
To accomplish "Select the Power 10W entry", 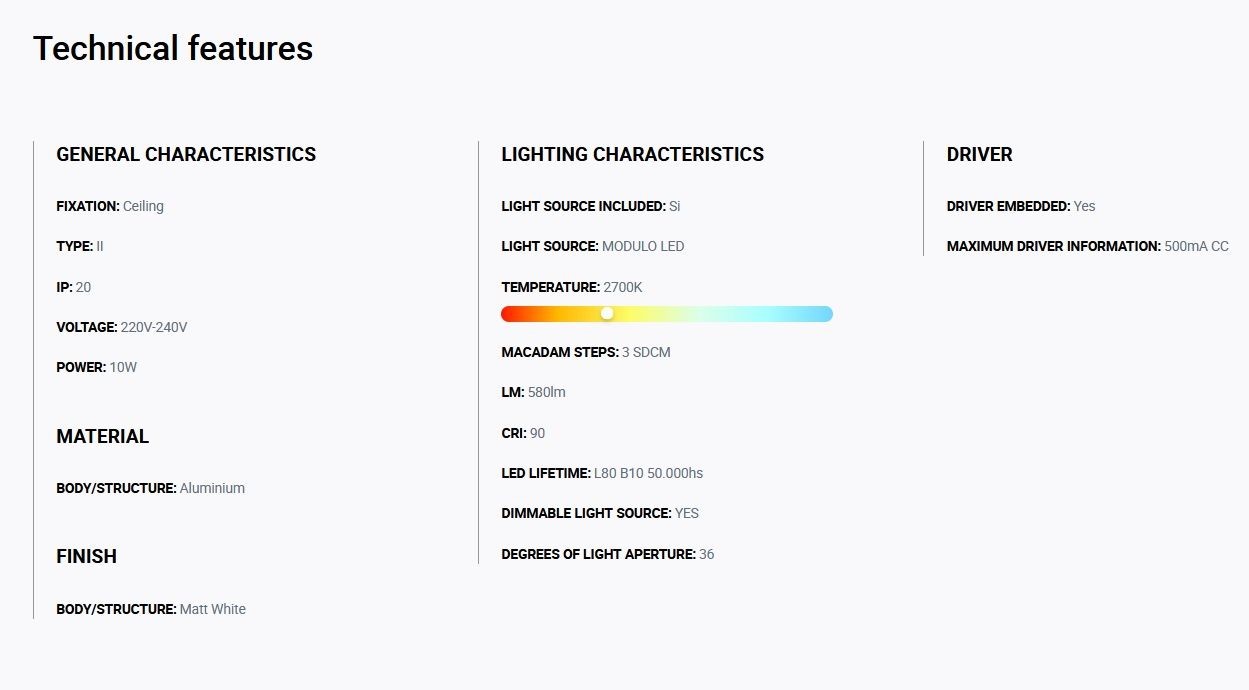I will tap(96, 367).
